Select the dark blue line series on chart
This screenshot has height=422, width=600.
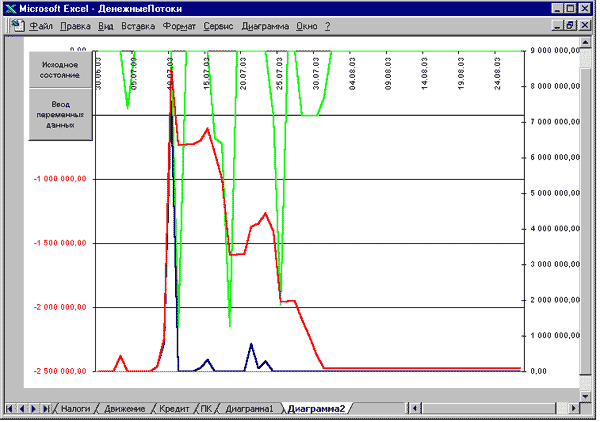251,345
